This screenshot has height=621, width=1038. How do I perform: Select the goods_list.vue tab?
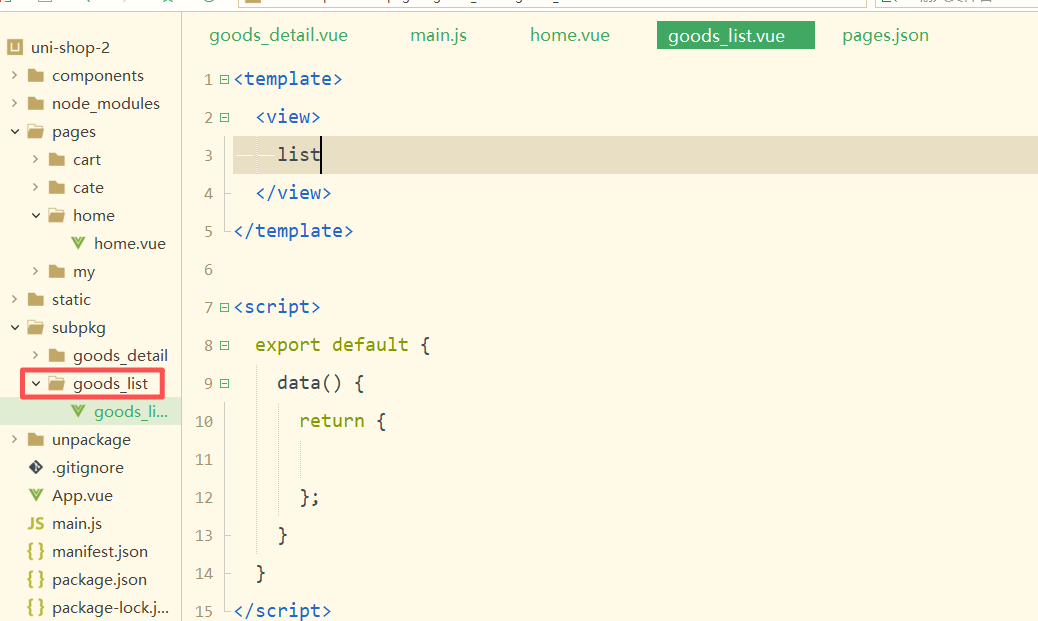pyautogui.click(x=735, y=35)
